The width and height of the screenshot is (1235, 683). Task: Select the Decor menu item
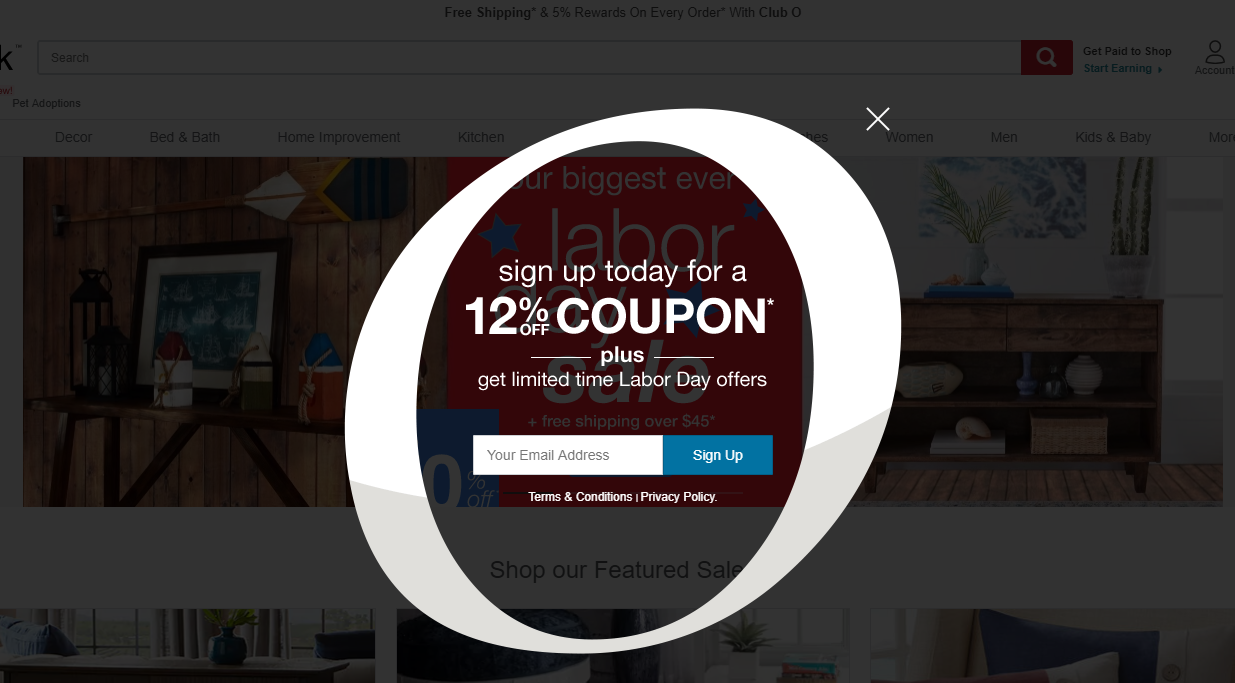tap(73, 137)
